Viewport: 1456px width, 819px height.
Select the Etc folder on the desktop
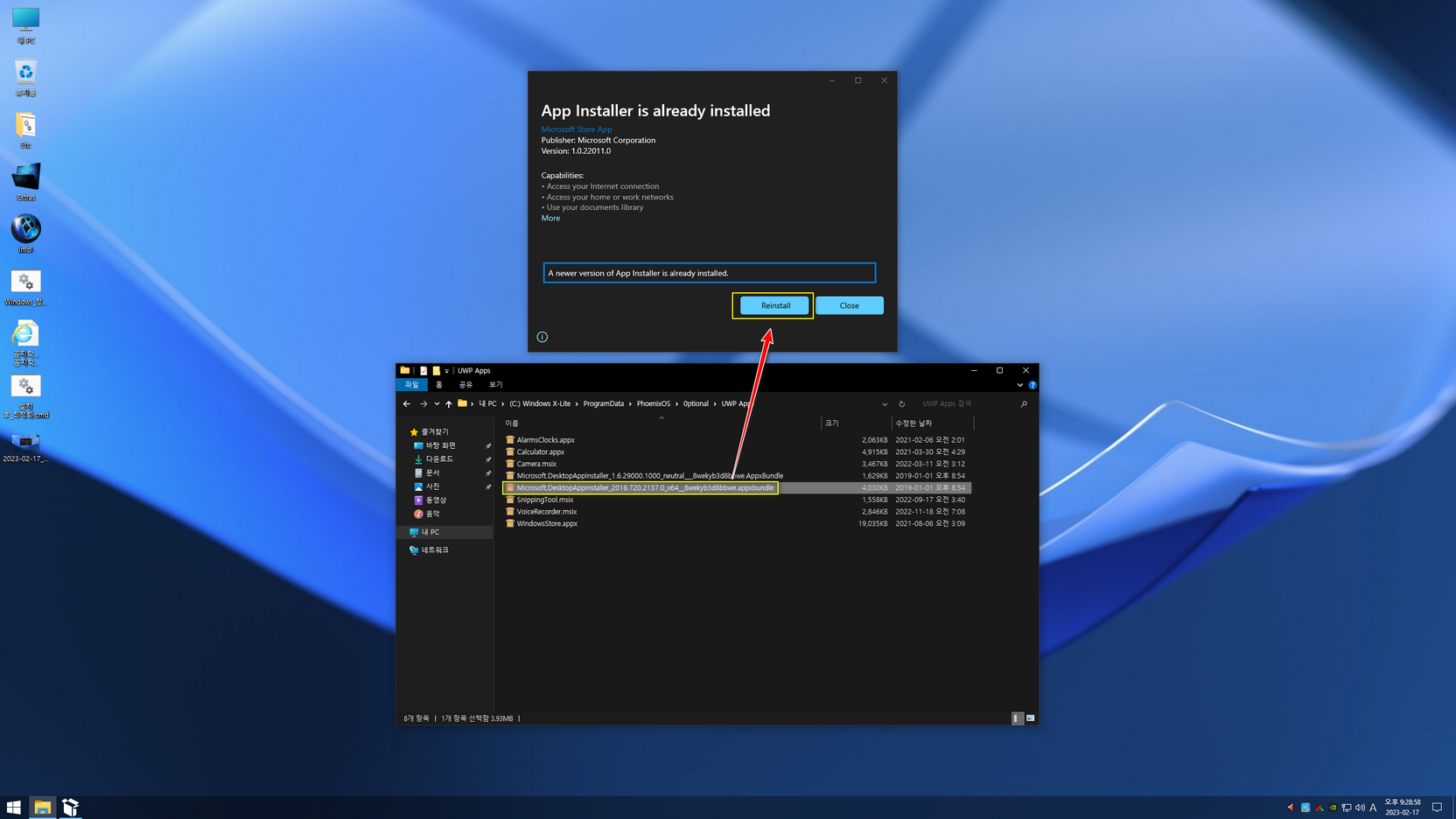click(25, 130)
